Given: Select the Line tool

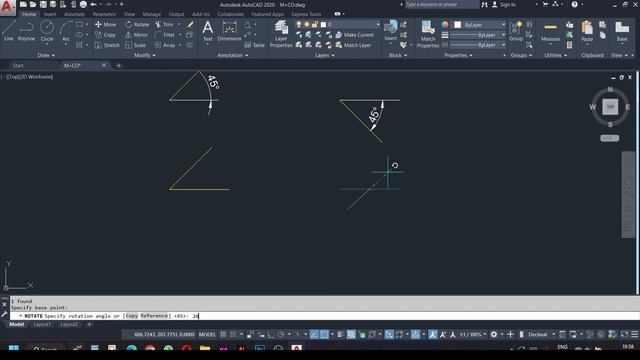Looking at the screenshot, I should coord(9,31).
